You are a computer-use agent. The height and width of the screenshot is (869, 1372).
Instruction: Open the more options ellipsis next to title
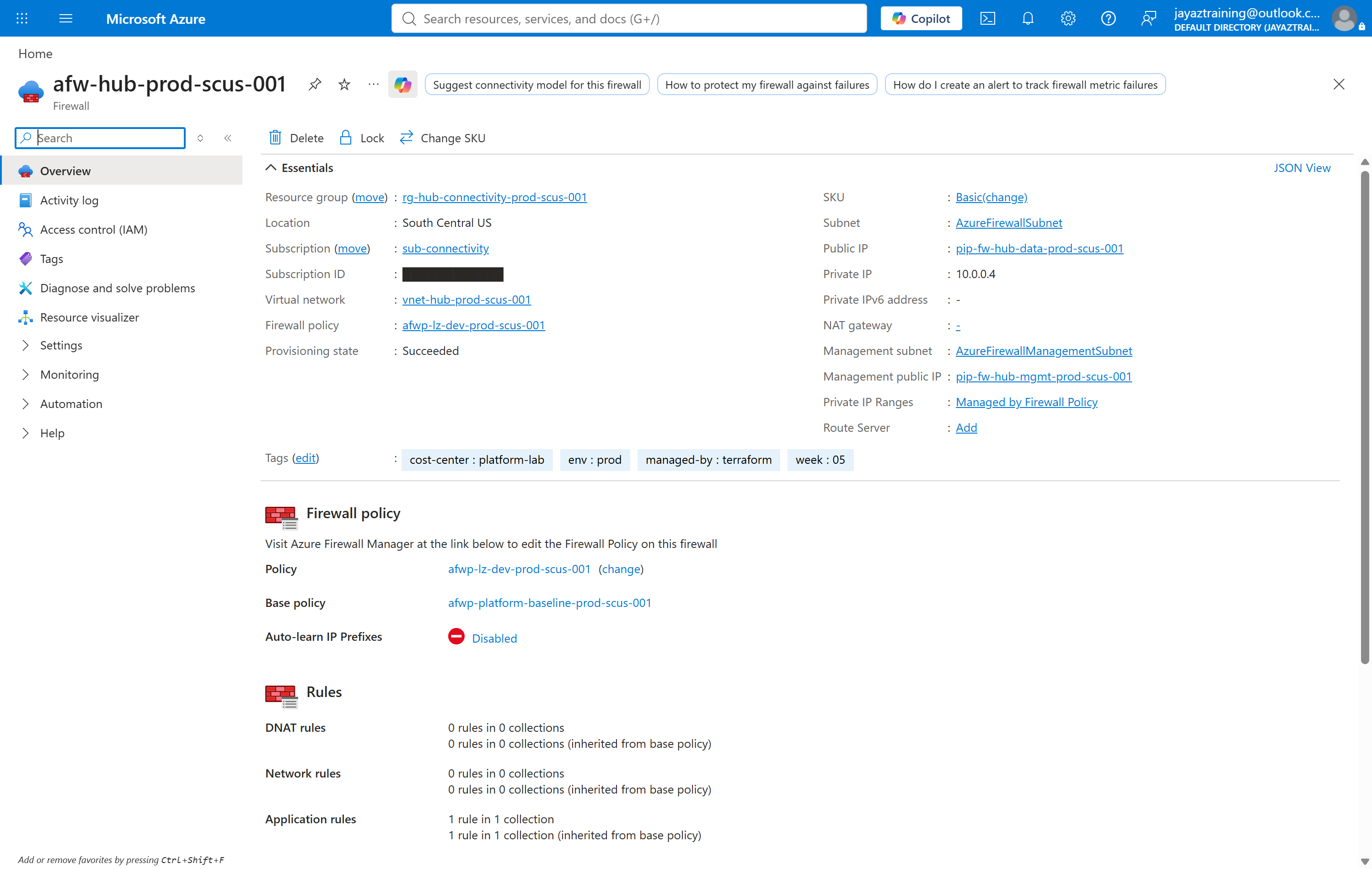[373, 85]
